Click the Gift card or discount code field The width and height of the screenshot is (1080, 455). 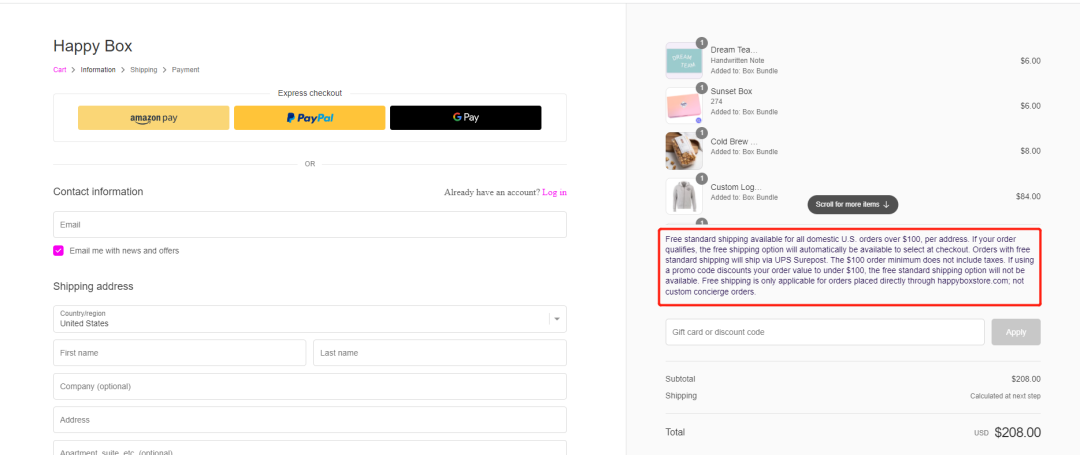click(824, 332)
